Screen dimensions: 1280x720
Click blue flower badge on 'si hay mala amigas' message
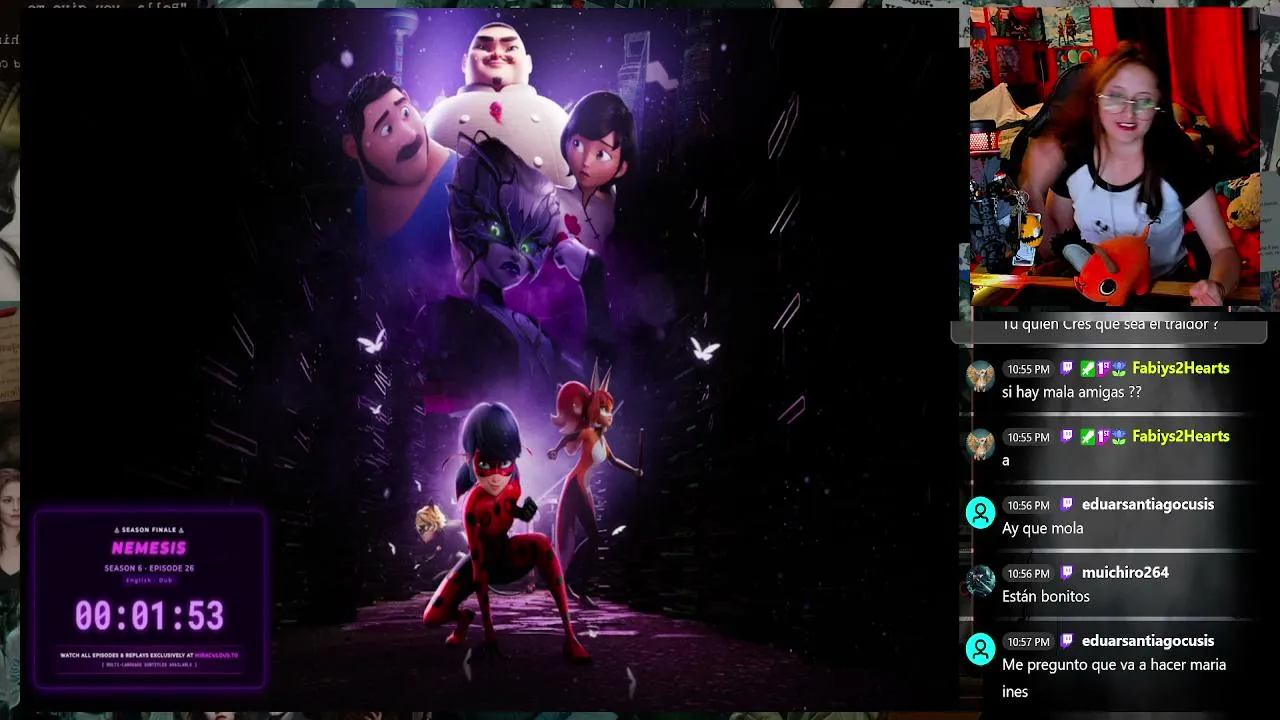pos(1118,368)
